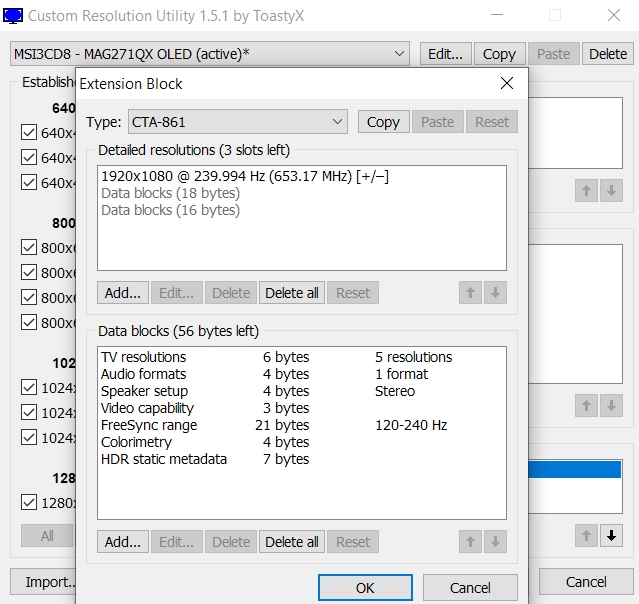
Task: Click Delete all under Detailed resolutions
Action: coord(291,293)
